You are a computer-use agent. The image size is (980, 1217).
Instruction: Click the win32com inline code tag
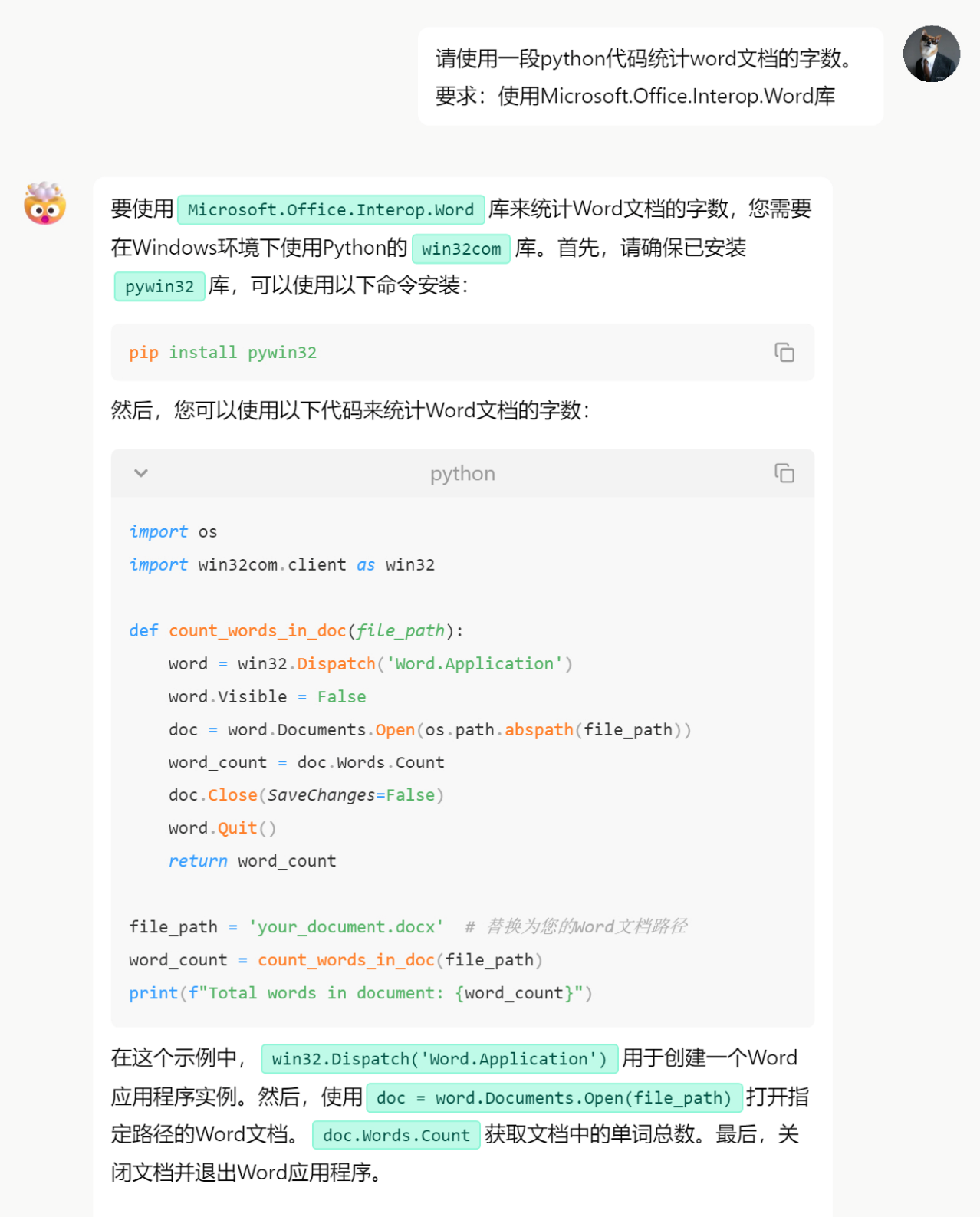point(461,249)
